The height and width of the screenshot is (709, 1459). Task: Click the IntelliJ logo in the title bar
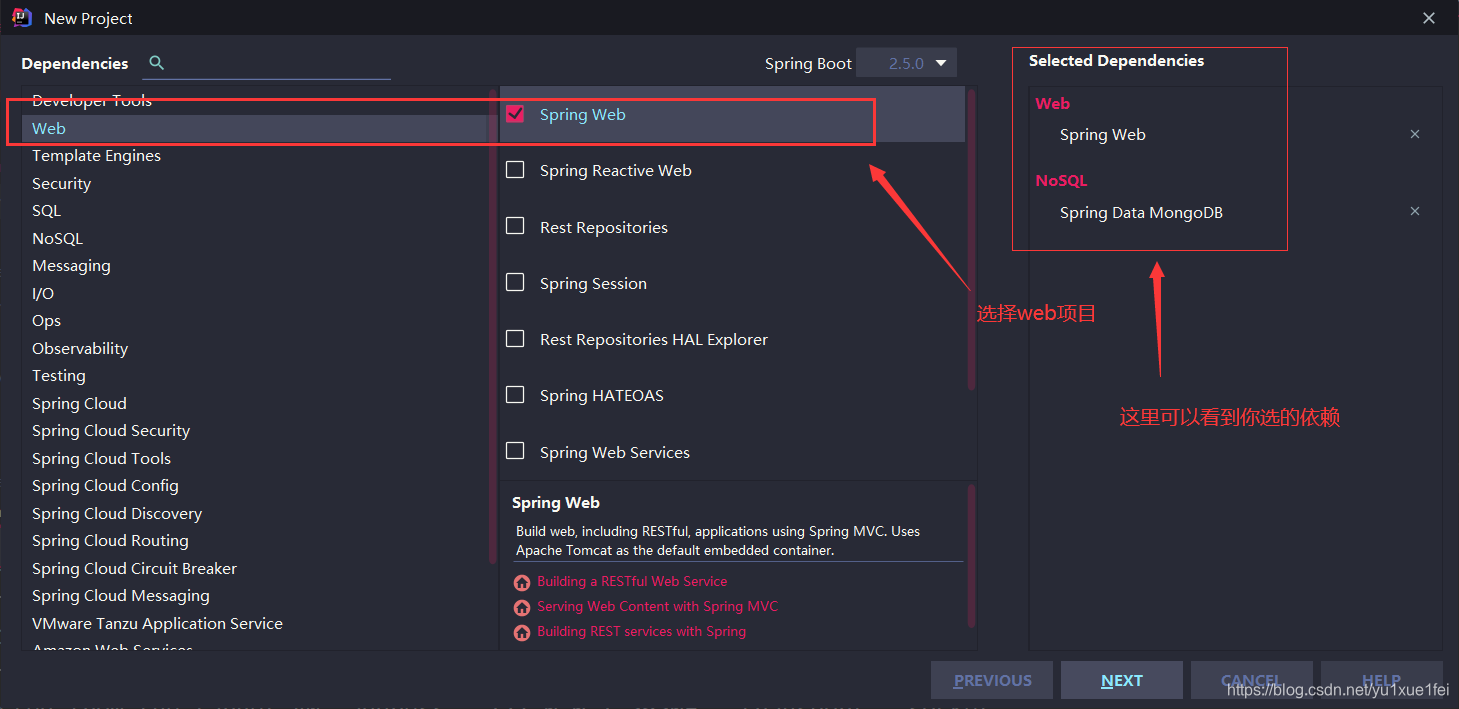22,17
